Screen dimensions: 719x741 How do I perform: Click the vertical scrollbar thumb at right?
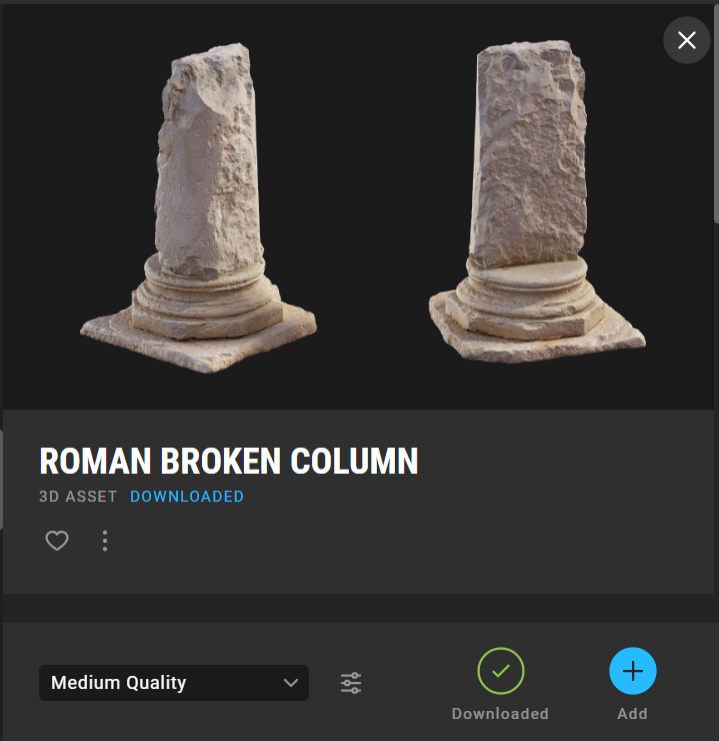click(x=716, y=113)
